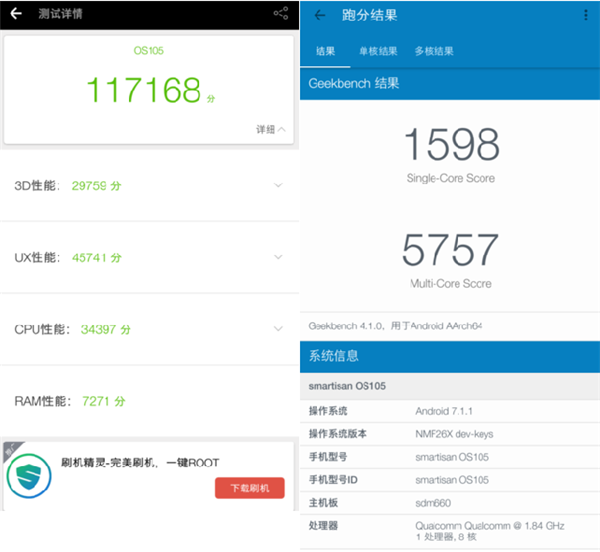Viewport: 600px width, 552px height.
Task: Select the 手机型号ID smartisan OS105 value
Action: (x=452, y=480)
